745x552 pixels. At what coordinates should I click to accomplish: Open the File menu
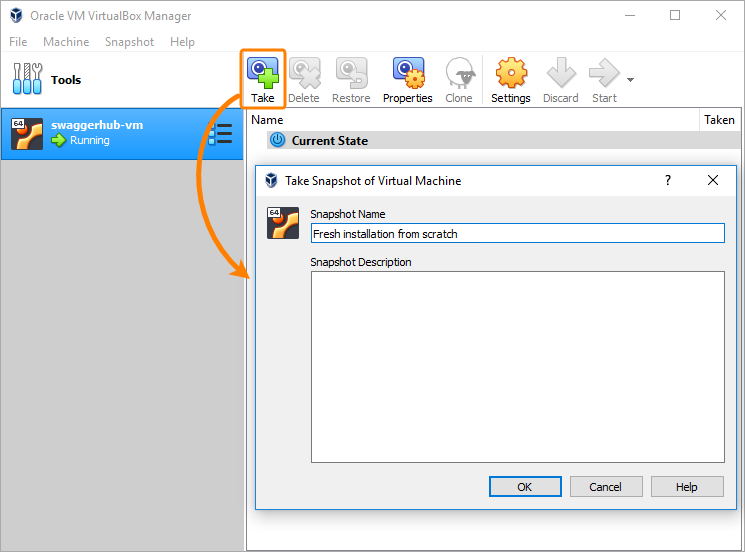18,42
